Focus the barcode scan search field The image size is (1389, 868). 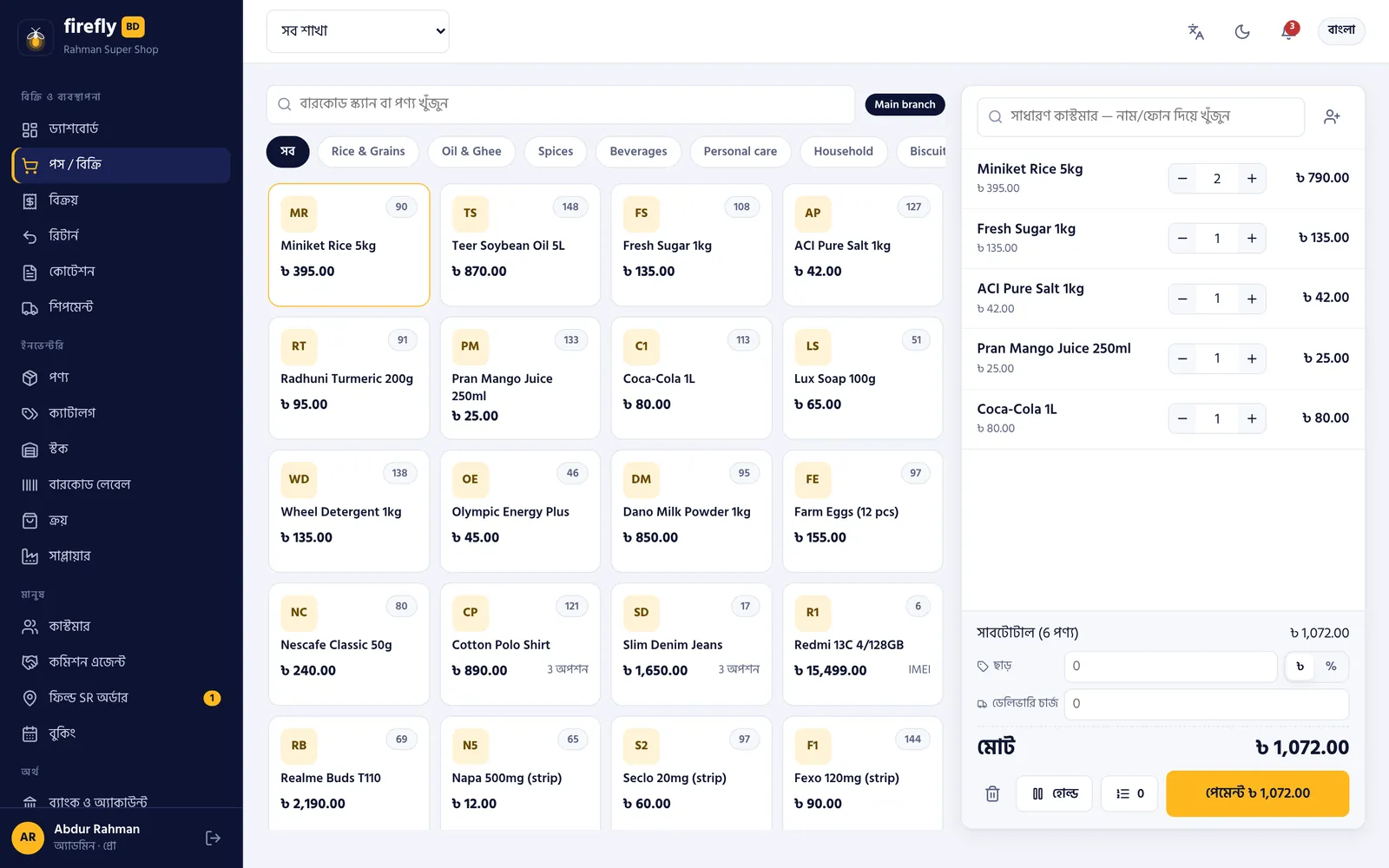click(x=561, y=104)
